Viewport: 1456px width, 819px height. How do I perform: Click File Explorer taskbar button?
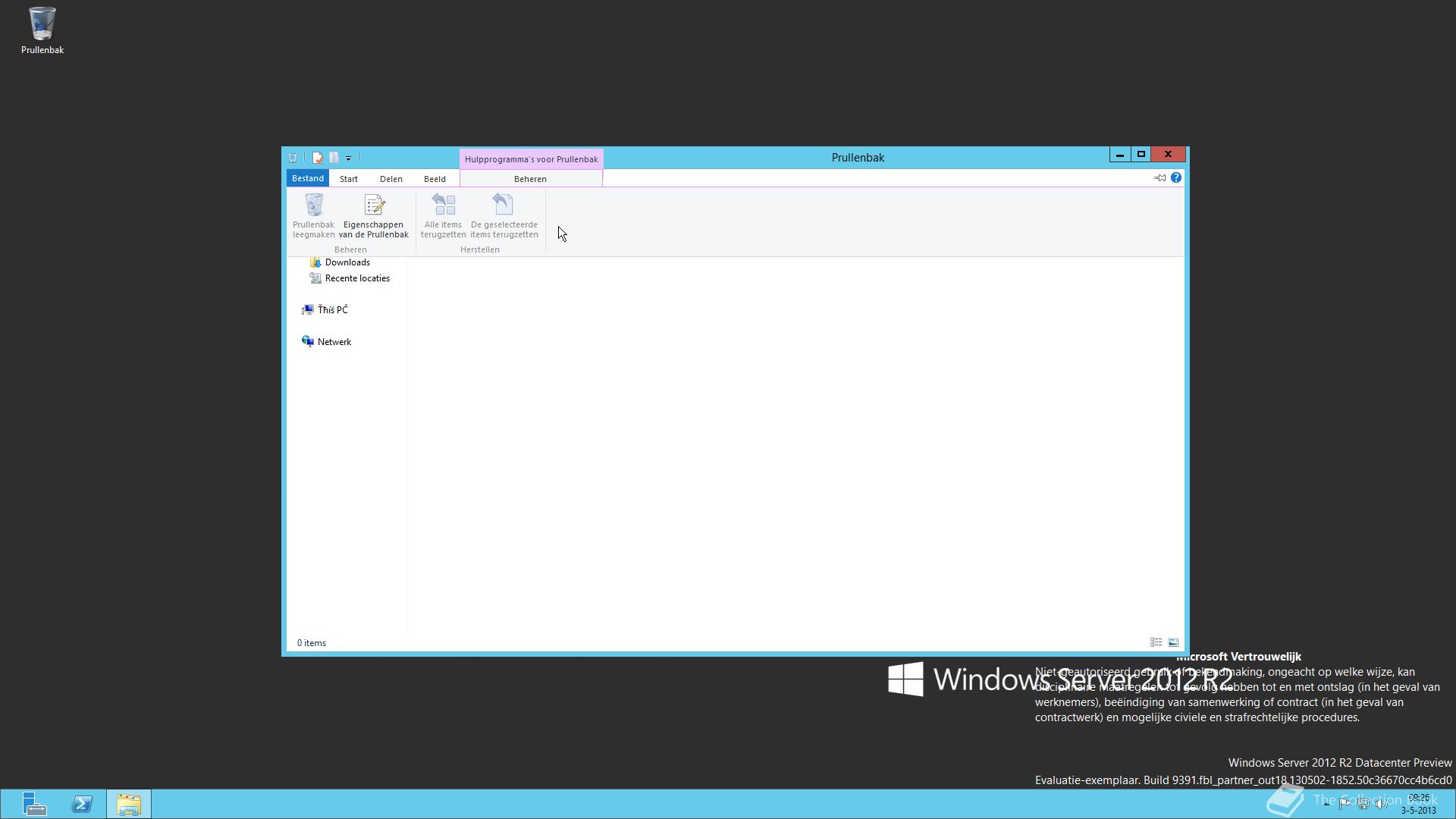tap(129, 804)
